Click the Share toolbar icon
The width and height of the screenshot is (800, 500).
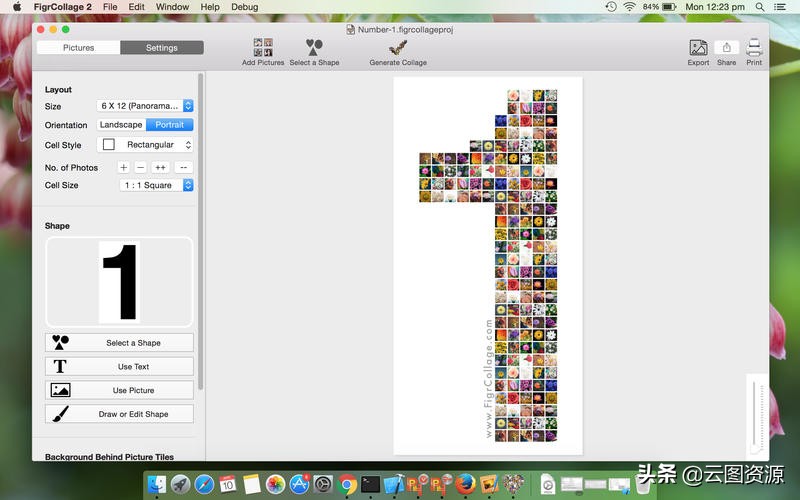point(726,48)
